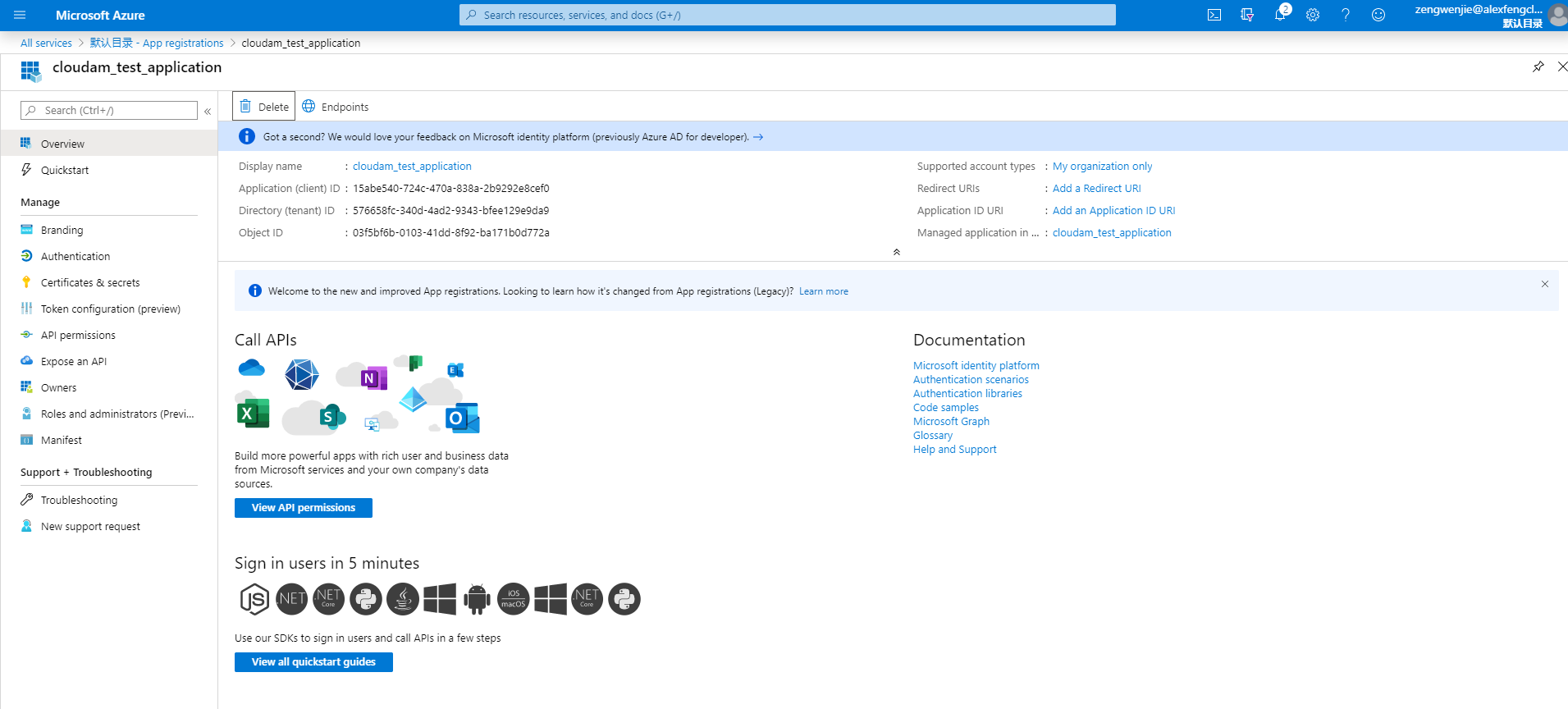Dismiss the App registrations welcome banner

[x=1544, y=284]
